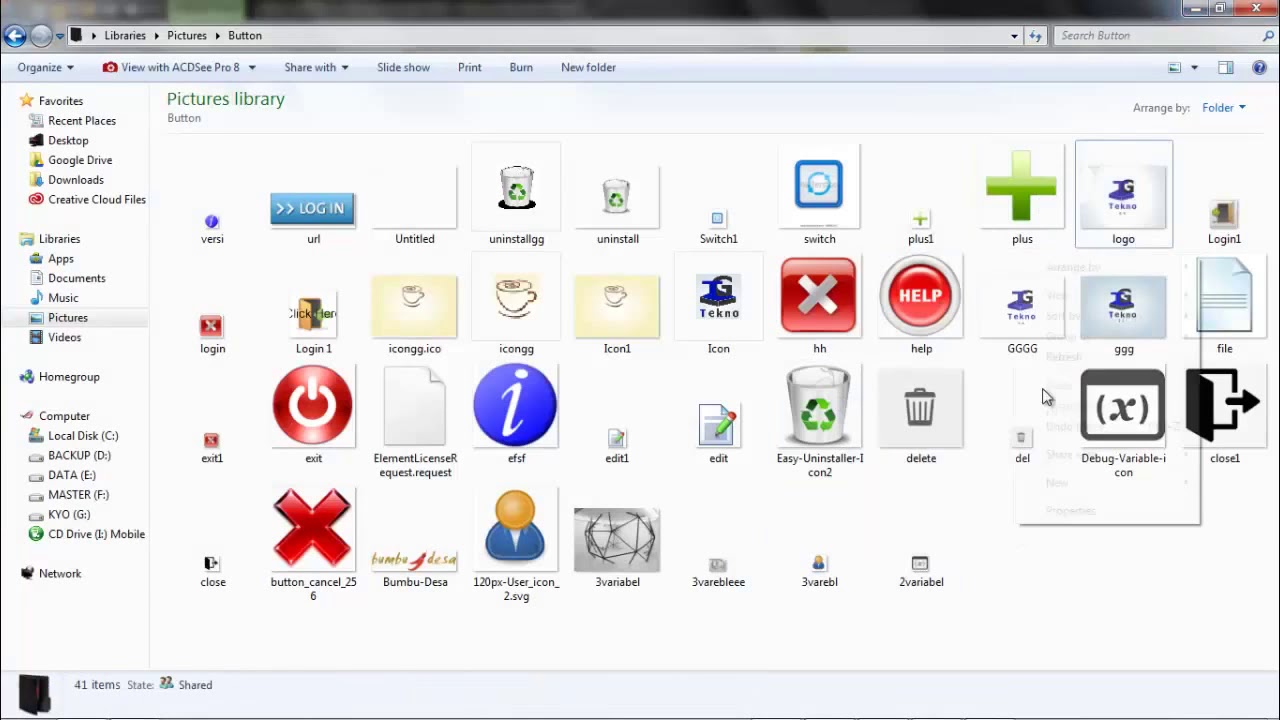The image size is (1280, 720).
Task: Select the 3variabel wireframe image
Action: [x=616, y=540]
